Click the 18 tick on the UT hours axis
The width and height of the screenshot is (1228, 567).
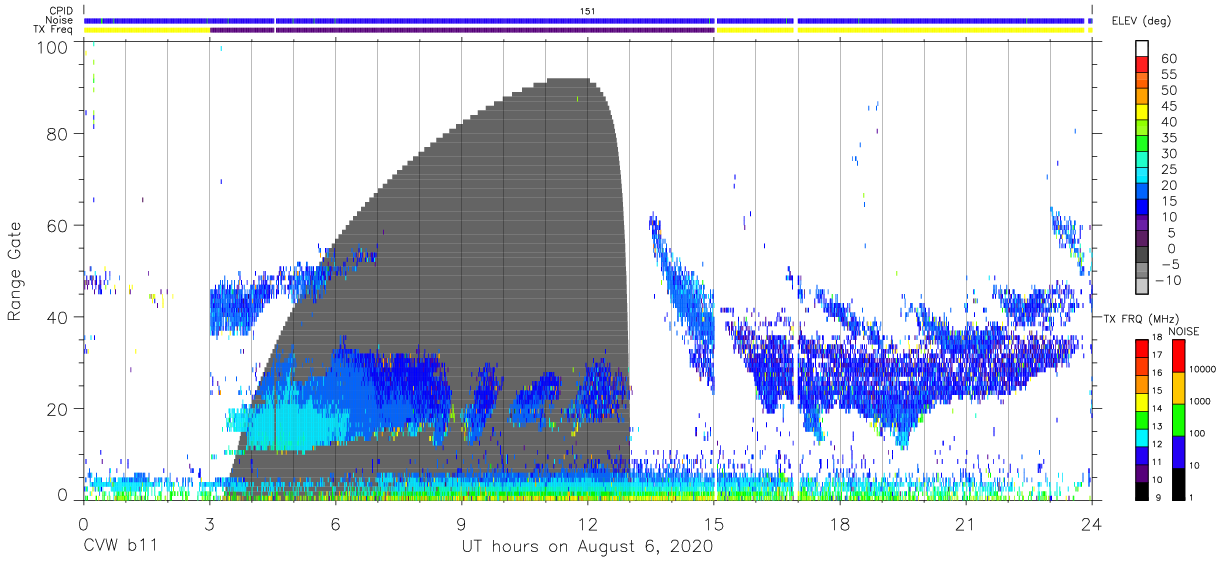pyautogui.click(x=840, y=523)
